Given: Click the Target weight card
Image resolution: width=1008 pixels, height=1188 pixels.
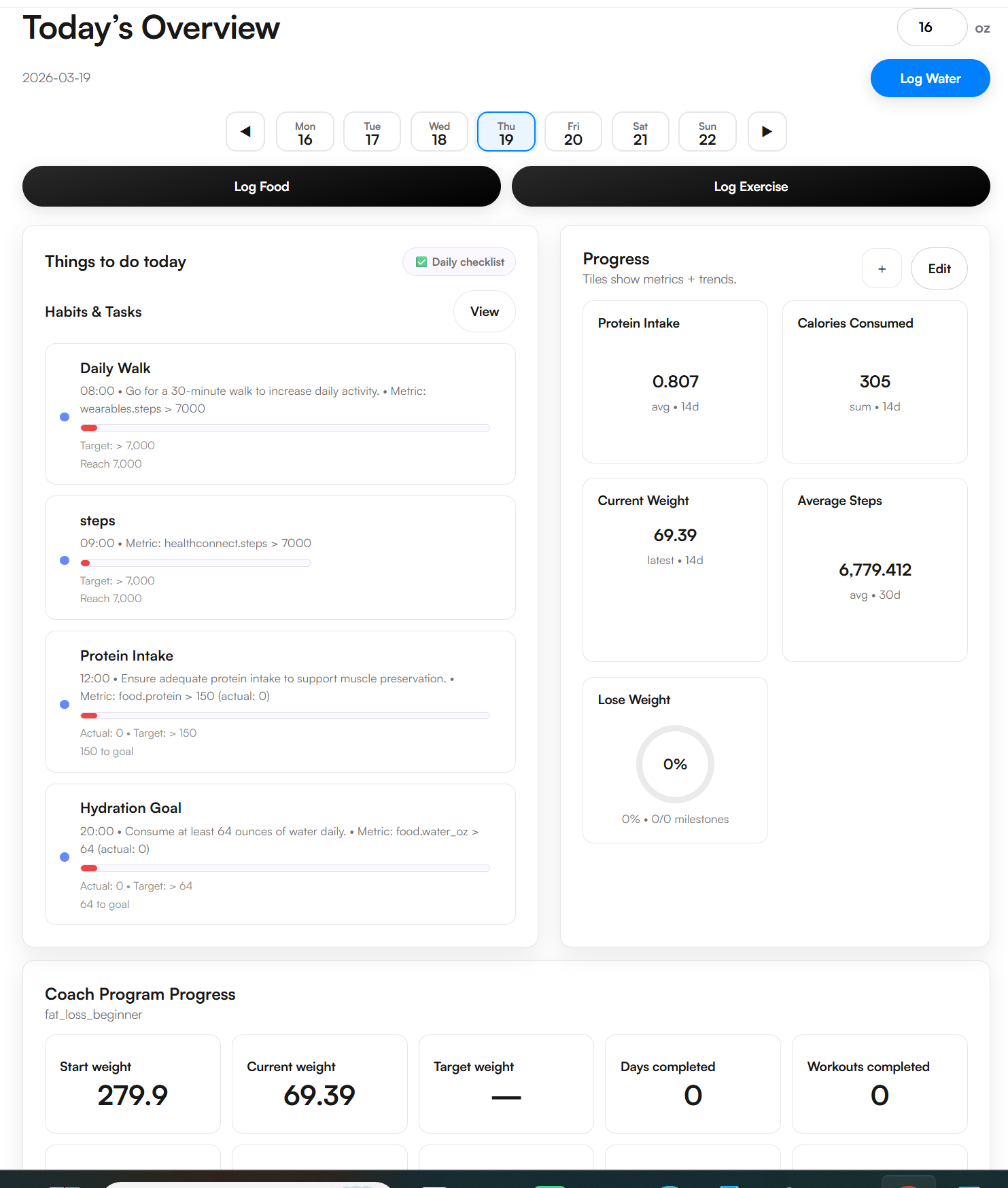Looking at the screenshot, I should coord(506,1084).
